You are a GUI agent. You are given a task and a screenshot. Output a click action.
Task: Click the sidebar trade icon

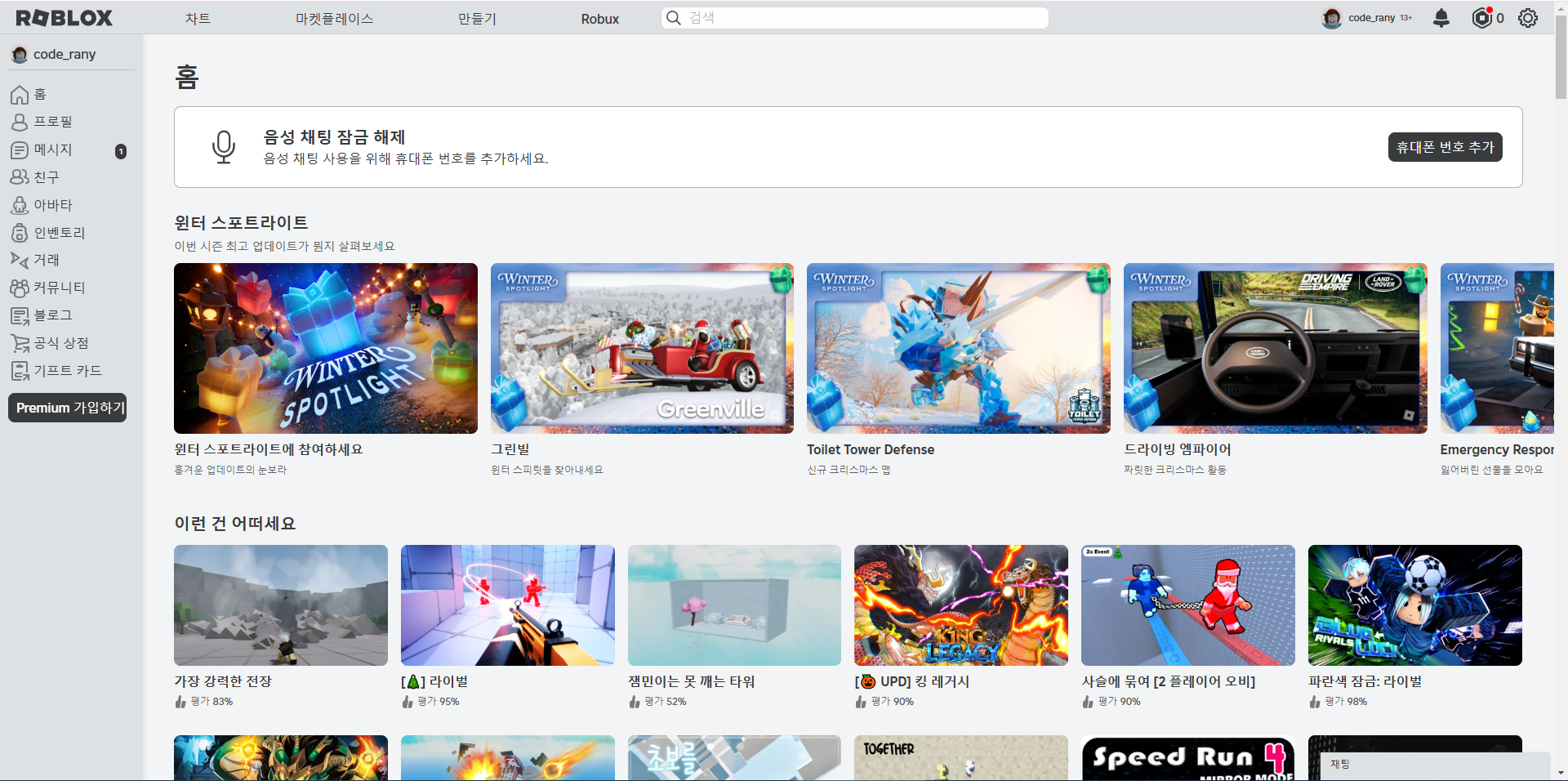[20, 260]
